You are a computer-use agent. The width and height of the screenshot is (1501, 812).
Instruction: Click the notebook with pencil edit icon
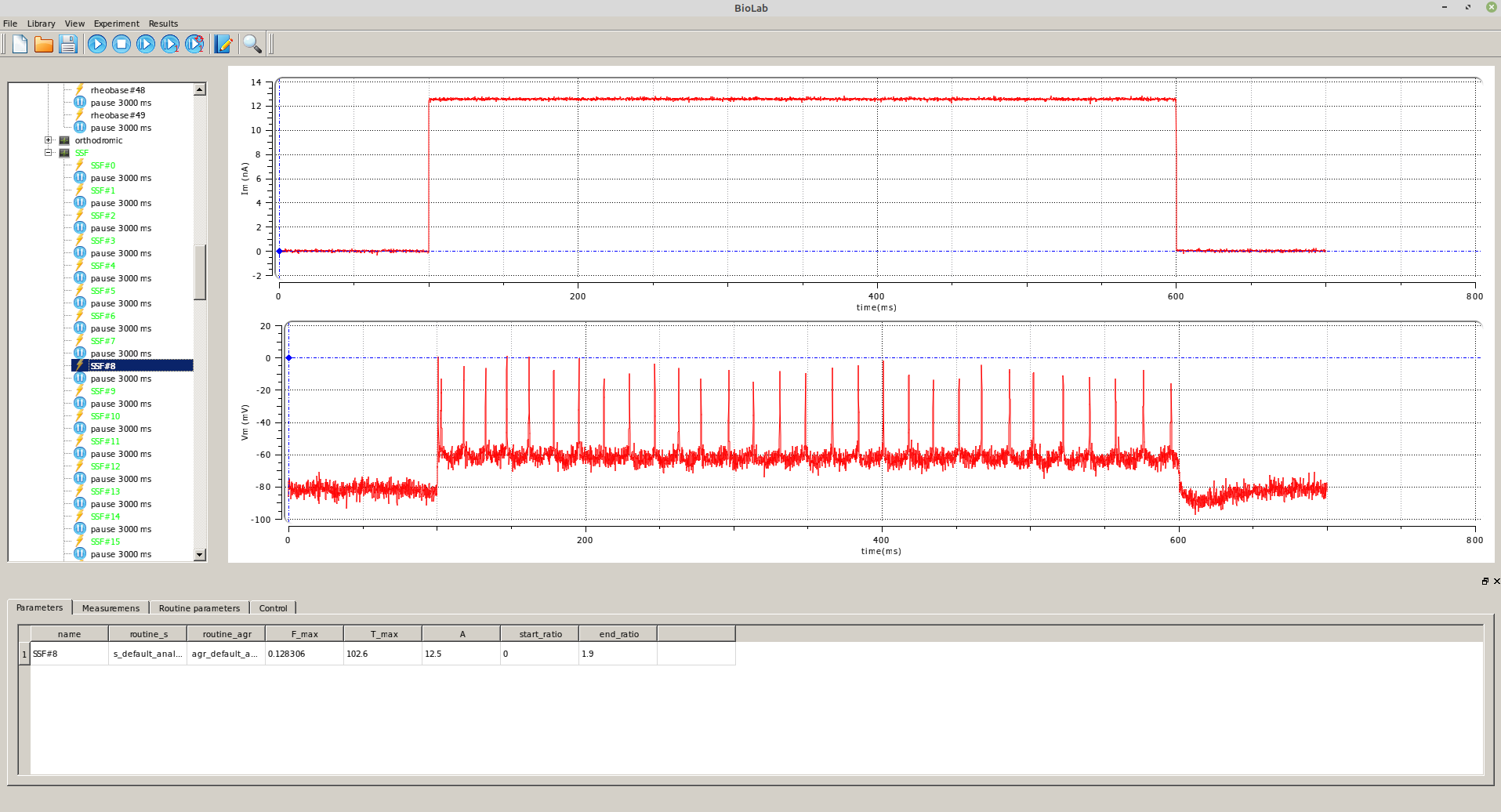point(223,44)
